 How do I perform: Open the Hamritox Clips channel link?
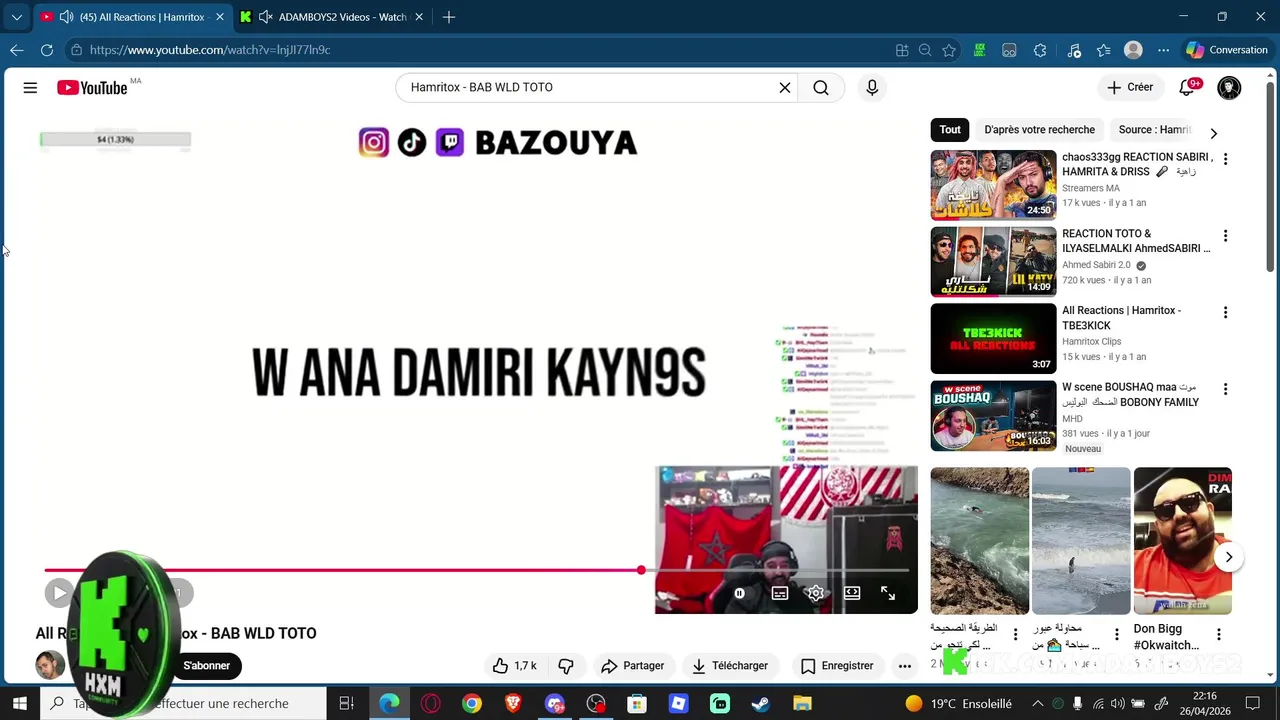pos(1092,341)
